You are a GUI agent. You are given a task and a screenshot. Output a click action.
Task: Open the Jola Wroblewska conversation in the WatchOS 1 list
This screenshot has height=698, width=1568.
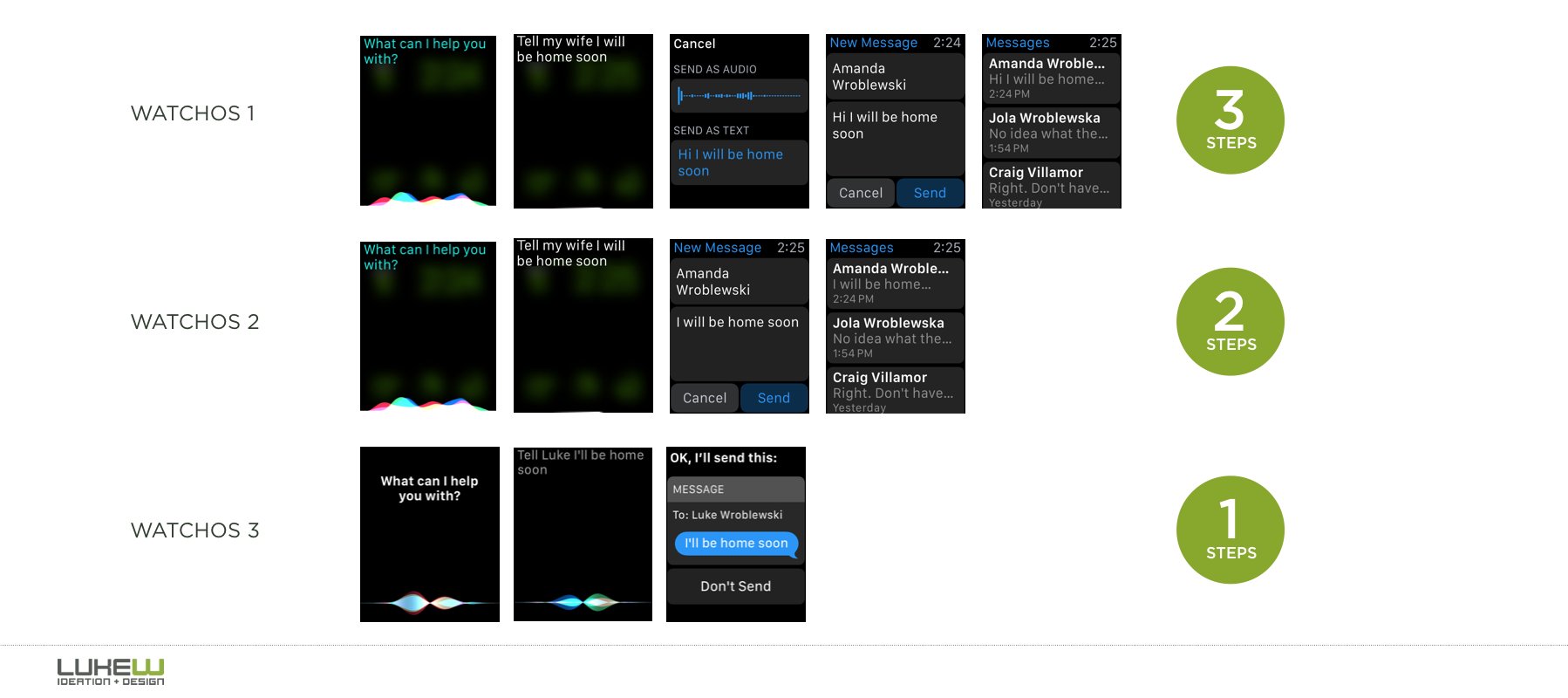(x=1052, y=133)
